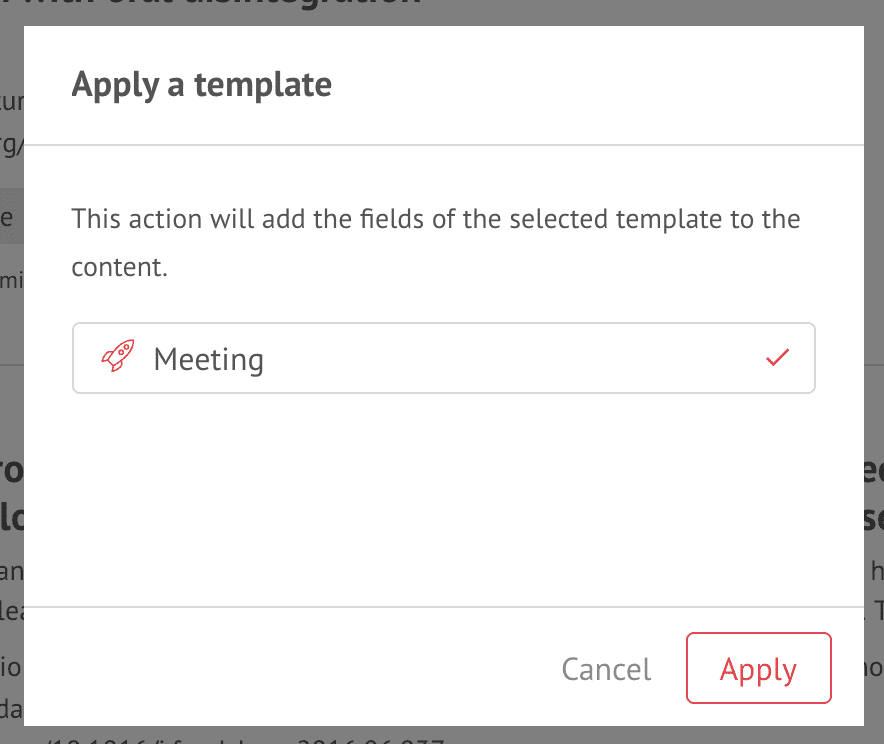Click the dimmed backdrop left of the dialog
The width and height of the screenshot is (884, 744).
(11, 395)
